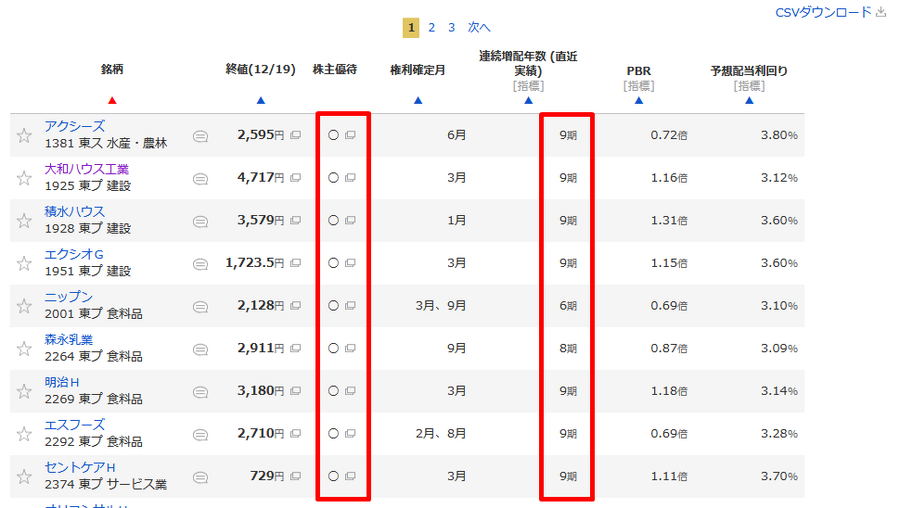Open [指標] link under 予想配当利回り
The width and height of the screenshot is (900, 508).
749,86
